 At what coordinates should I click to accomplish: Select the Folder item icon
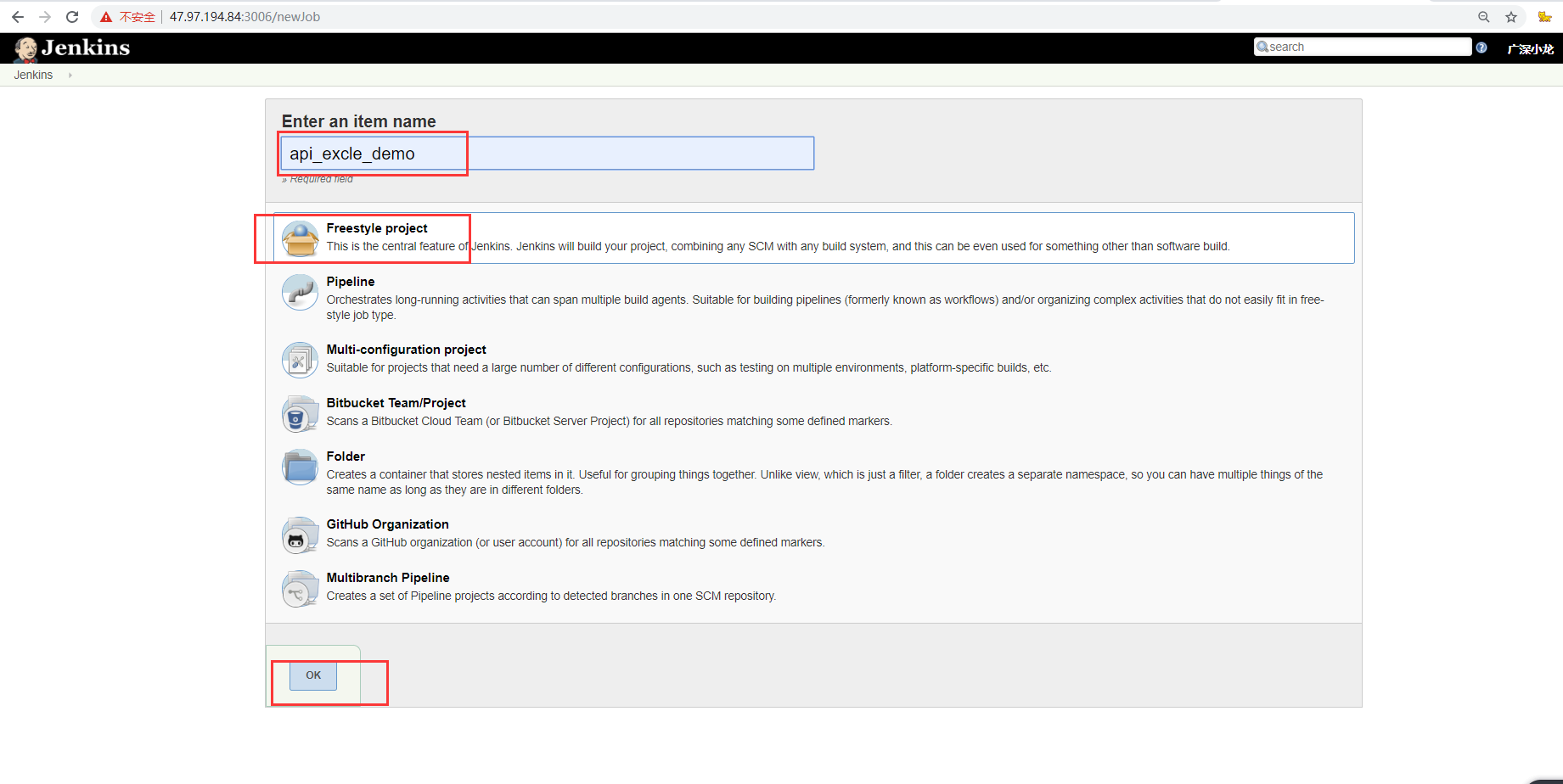click(300, 467)
